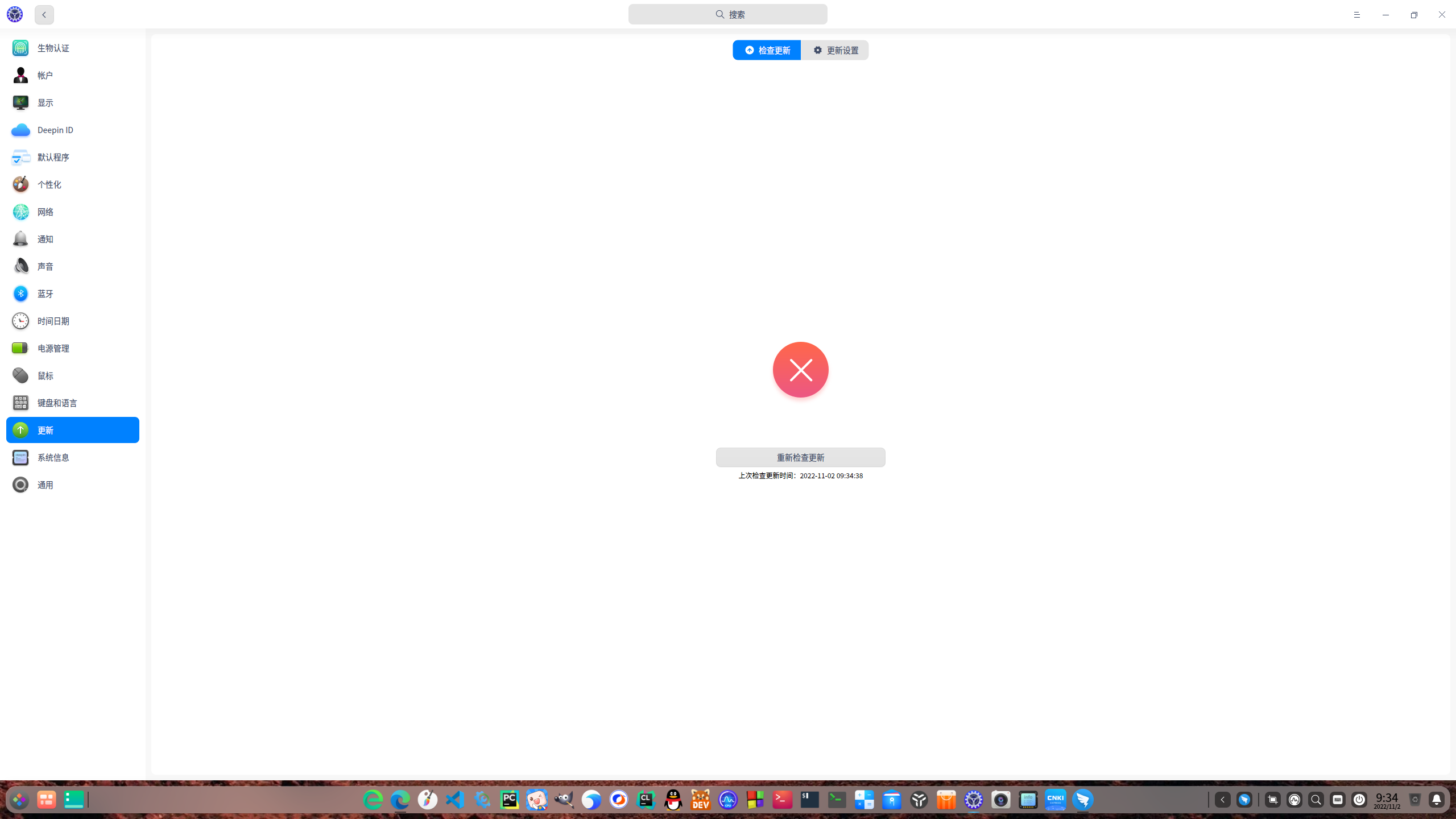Open 个性化 settings in the sidebar
The height and width of the screenshot is (819, 1456).
click(x=72, y=184)
